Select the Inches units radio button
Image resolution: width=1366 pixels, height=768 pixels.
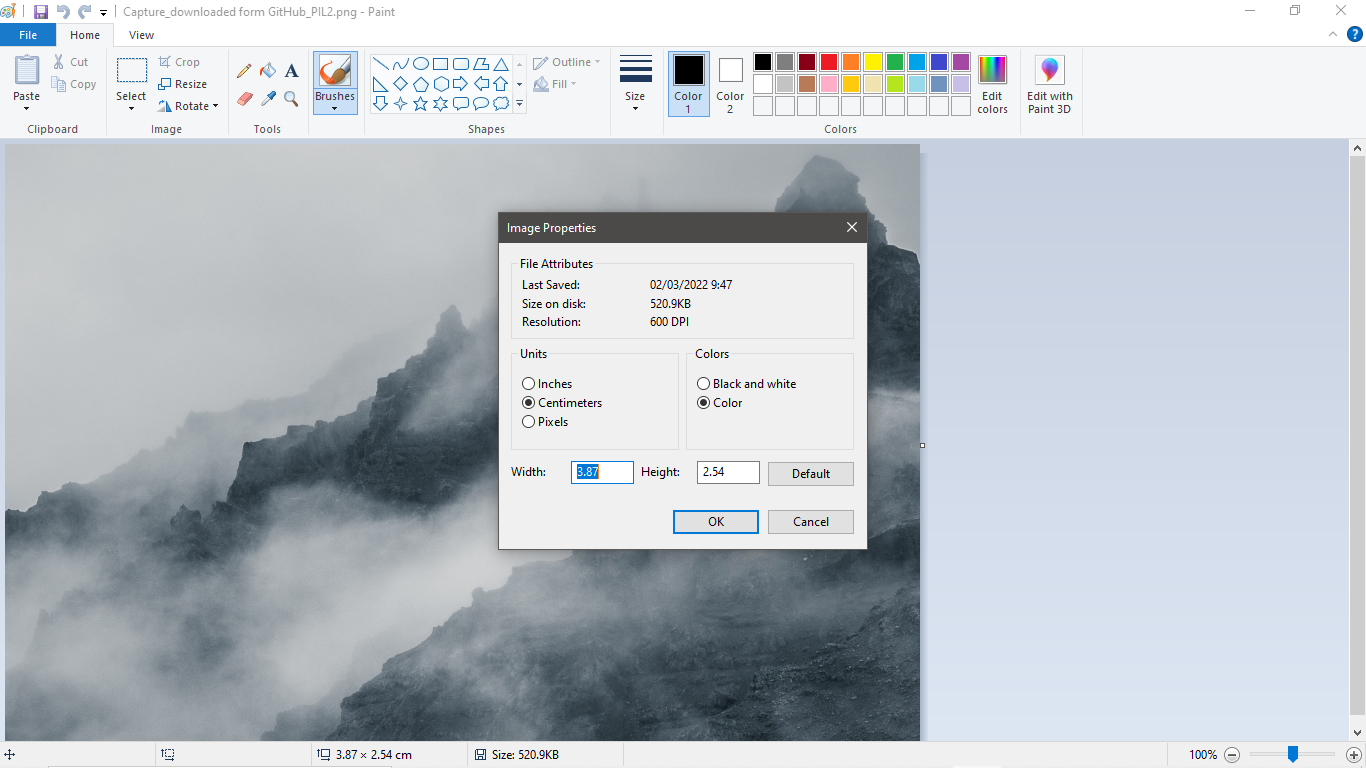coord(528,383)
